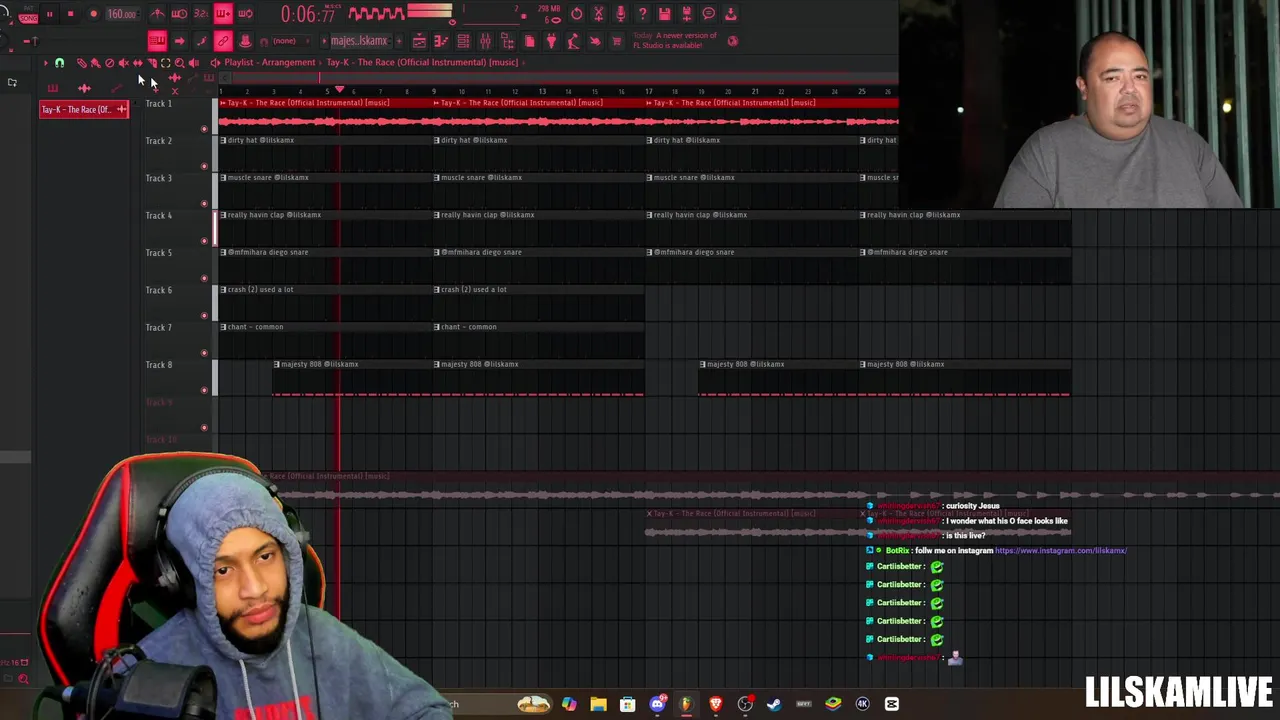
Task: Toggle the 3-2-1 recording countdown
Action: [x=201, y=14]
